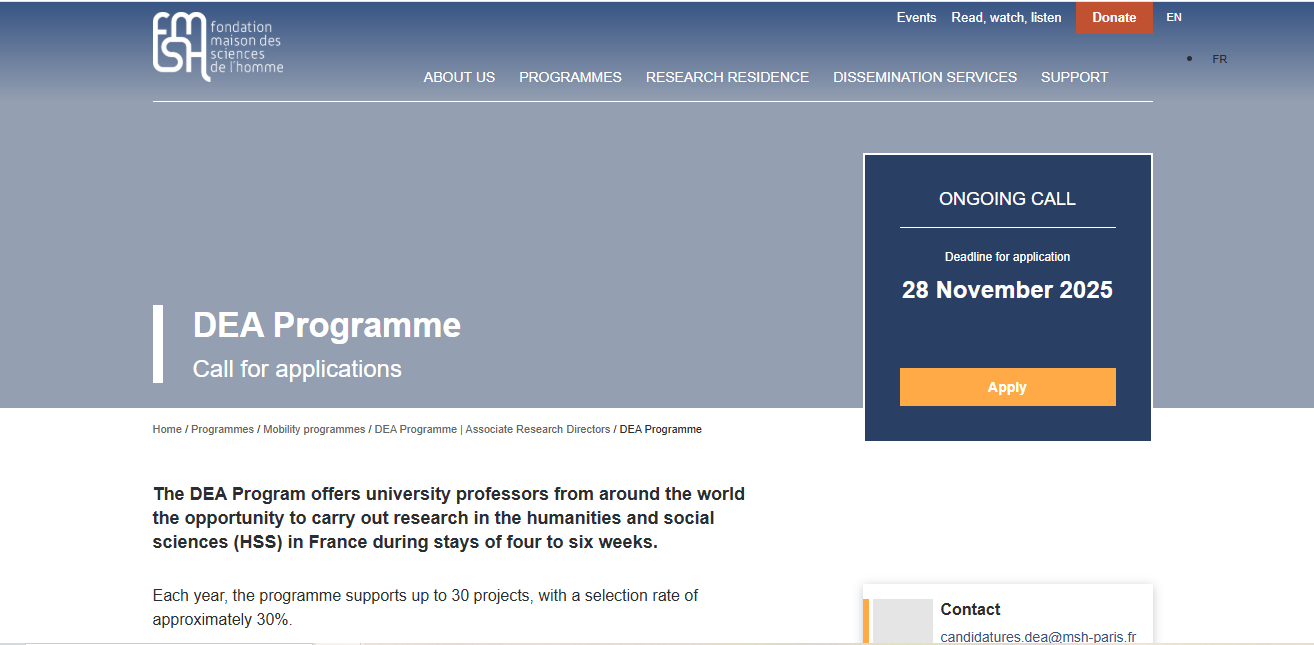Open DEA Programme | Associate Research Directors breadcrumb
Viewport: 1314px width, 645px height.
pyautogui.click(x=492, y=429)
